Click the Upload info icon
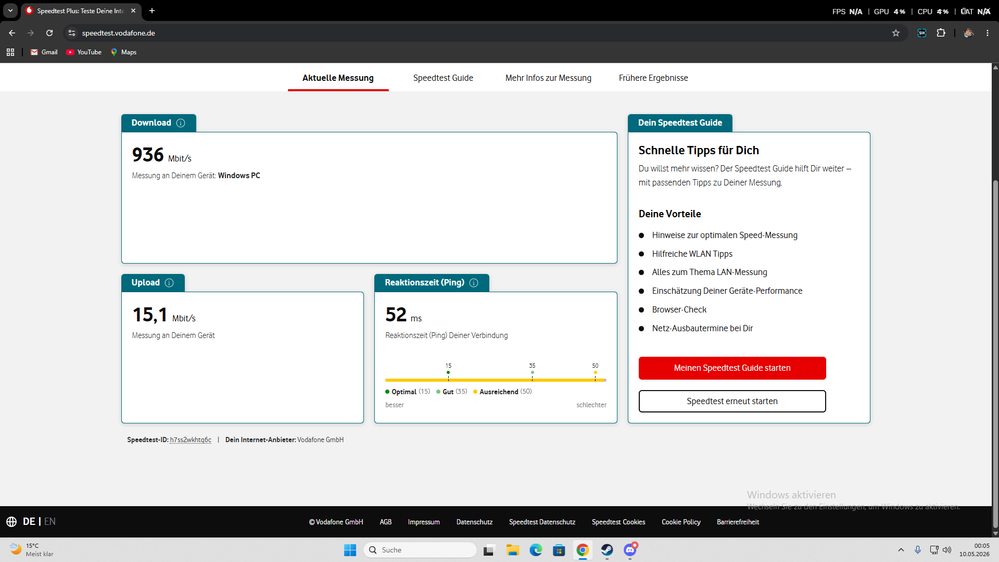Screen dimensions: 999x562 169,283
